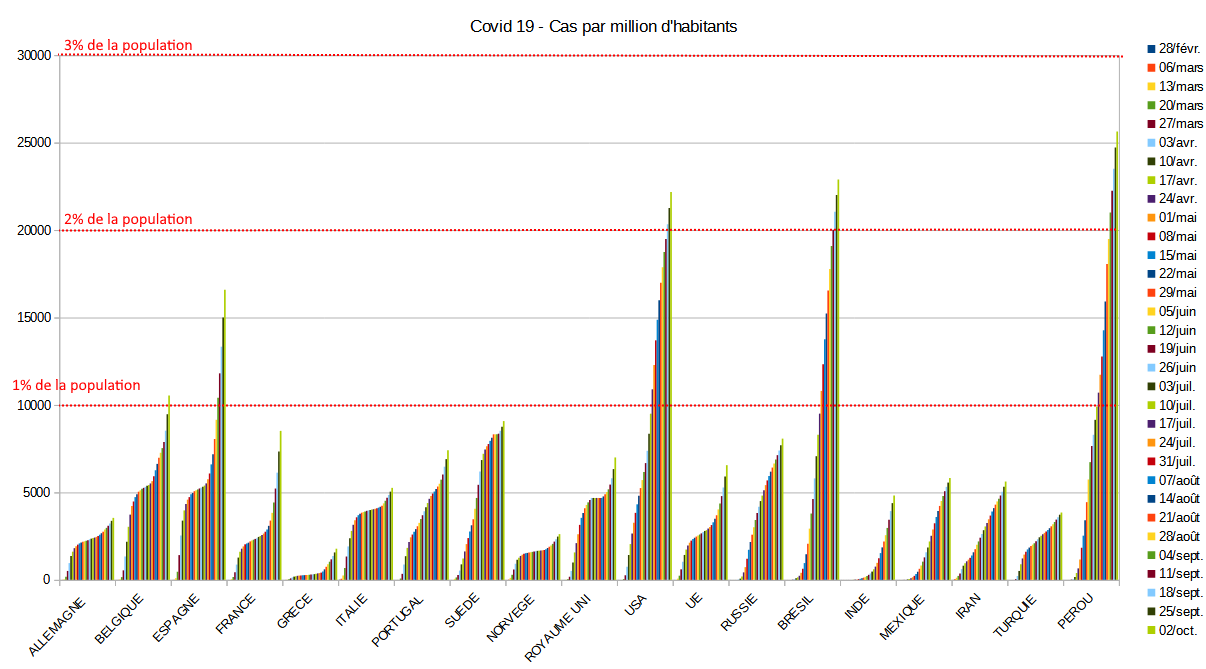Screen dimensions: 1206x669
Task: Click the BRESIL axis label
Action: coord(796,613)
